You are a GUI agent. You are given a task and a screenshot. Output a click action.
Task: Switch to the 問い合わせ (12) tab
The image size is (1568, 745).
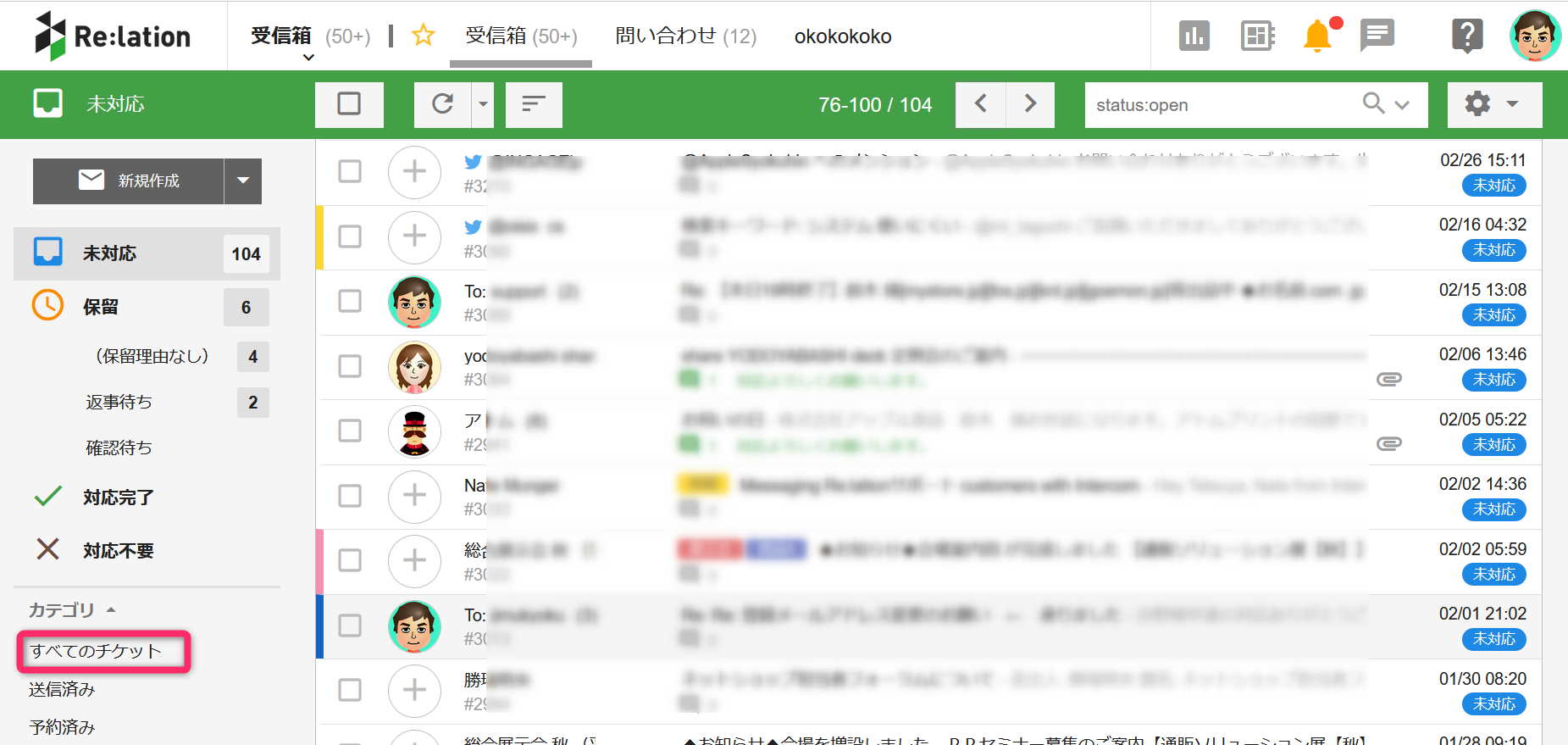coord(685,36)
